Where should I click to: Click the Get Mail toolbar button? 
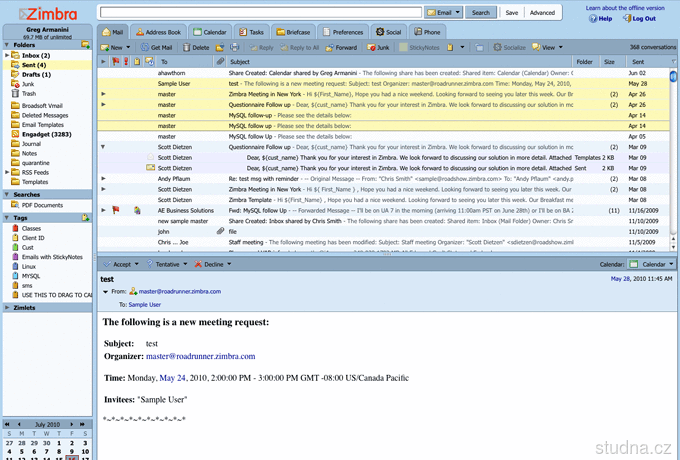click(x=155, y=47)
